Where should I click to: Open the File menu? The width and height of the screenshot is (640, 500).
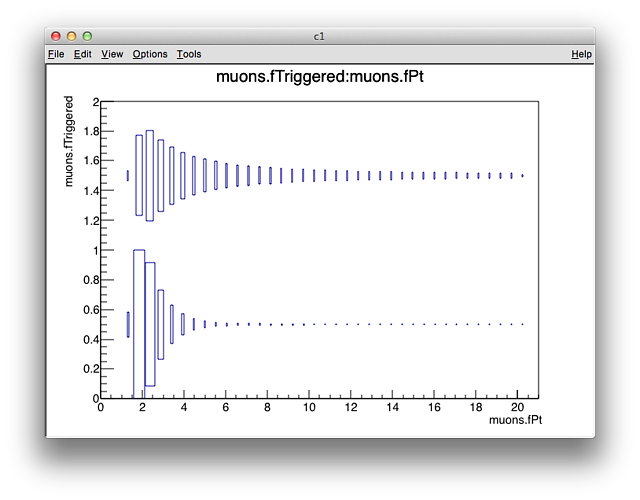56,54
